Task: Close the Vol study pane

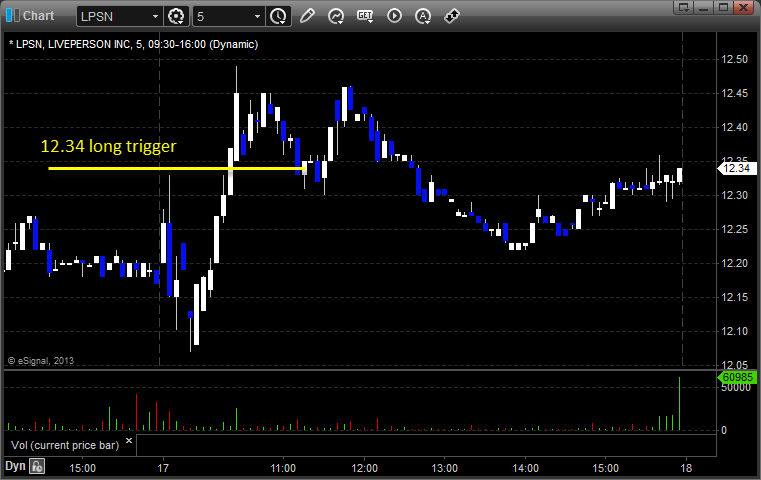Action: coord(129,441)
